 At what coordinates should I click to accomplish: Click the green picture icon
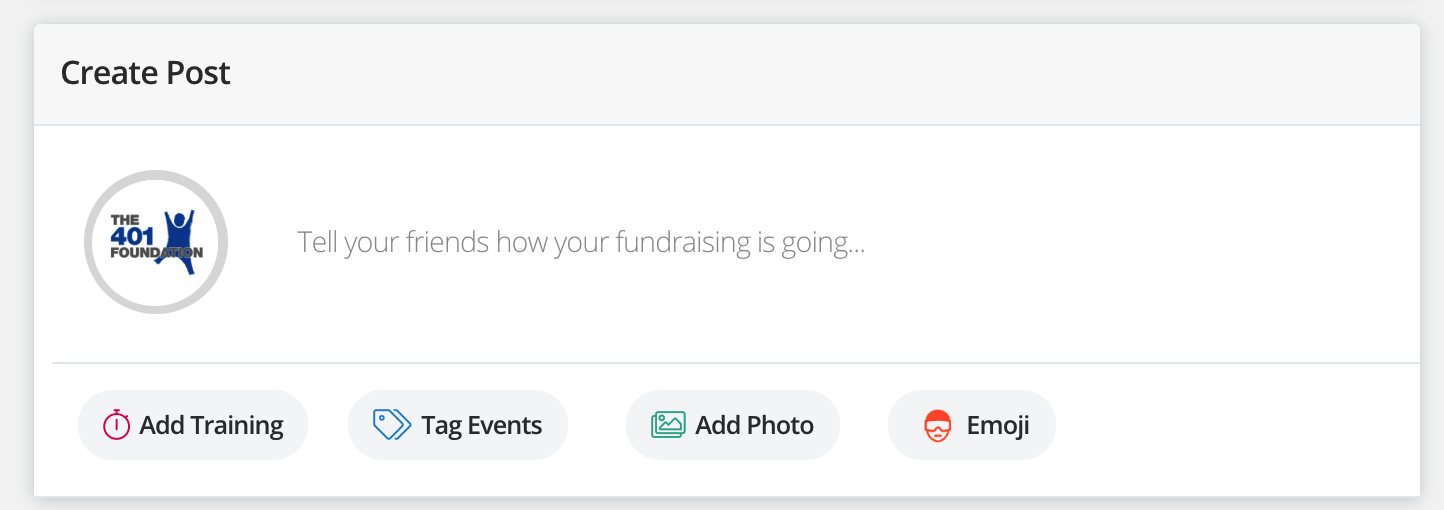[x=668, y=425]
